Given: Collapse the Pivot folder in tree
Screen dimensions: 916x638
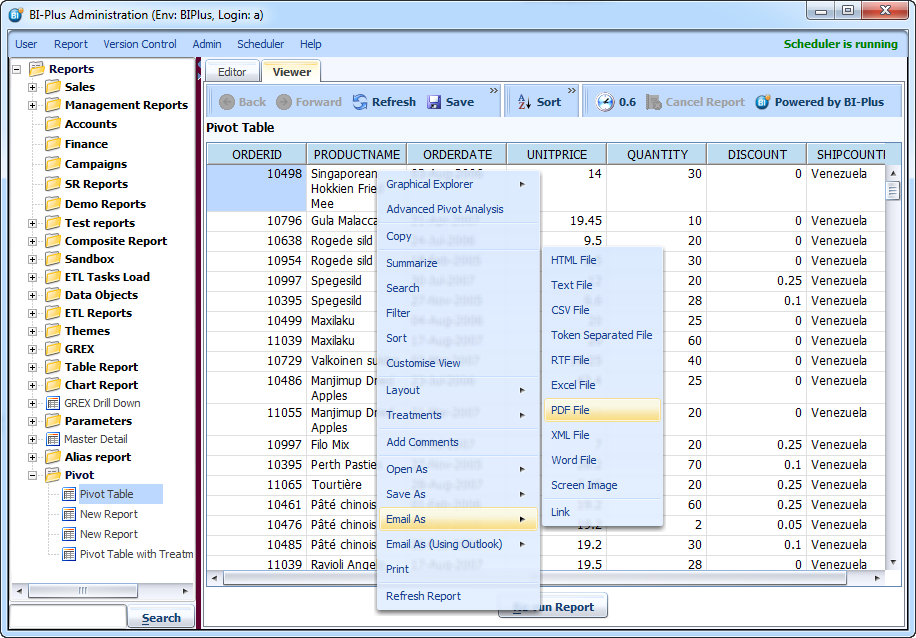Looking at the screenshot, I should (x=33, y=475).
